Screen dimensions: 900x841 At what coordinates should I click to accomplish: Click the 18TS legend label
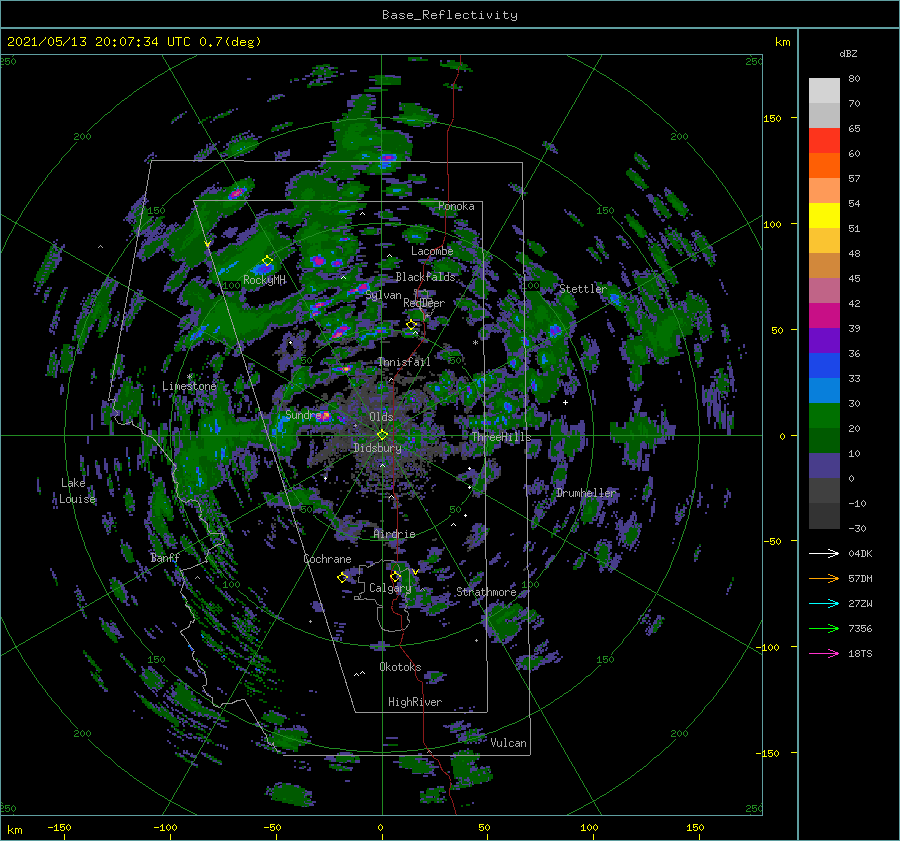[860, 653]
